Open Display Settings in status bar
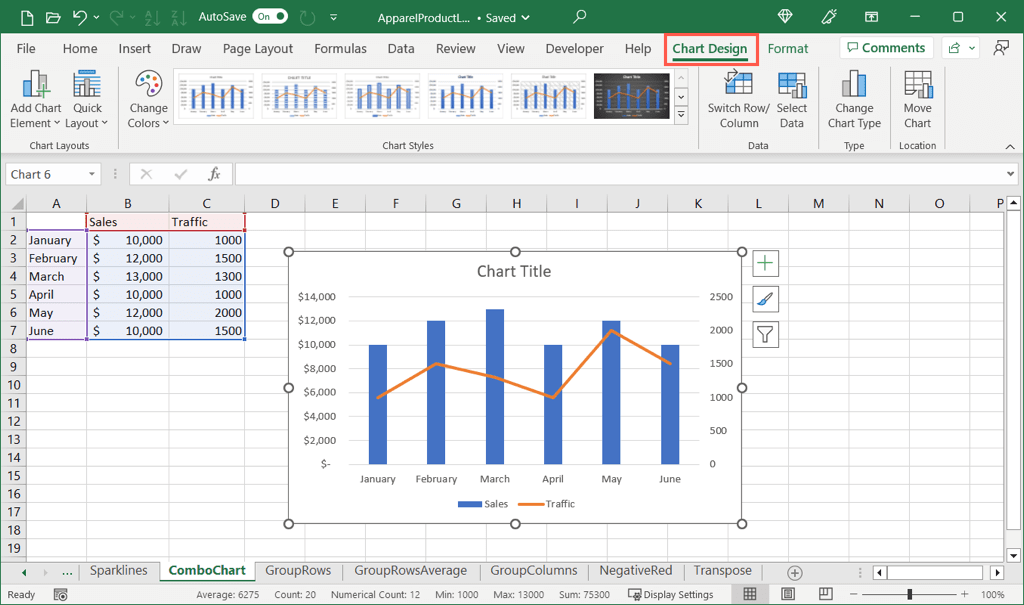Viewport: 1024px width, 605px height. pyautogui.click(x=670, y=594)
